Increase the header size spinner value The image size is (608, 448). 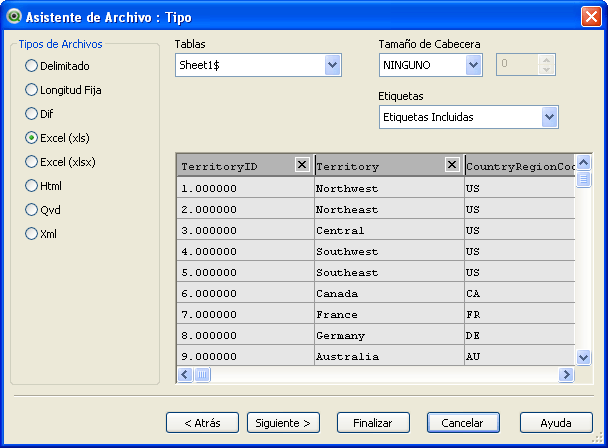(546, 60)
